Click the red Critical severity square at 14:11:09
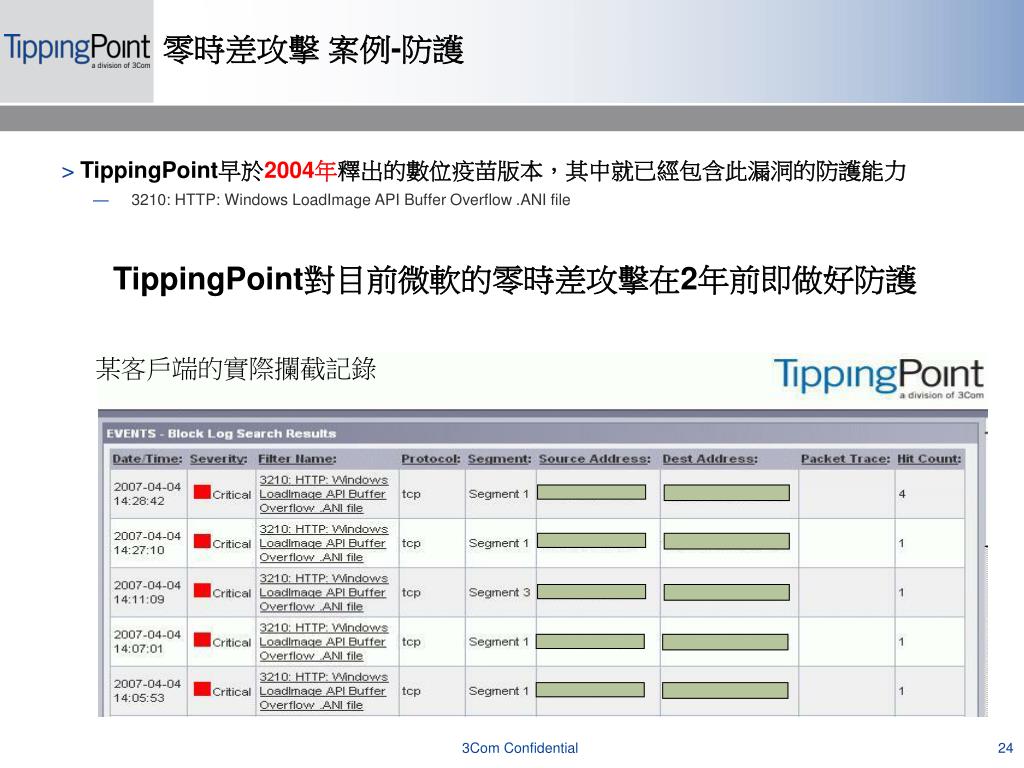 pyautogui.click(x=202, y=591)
